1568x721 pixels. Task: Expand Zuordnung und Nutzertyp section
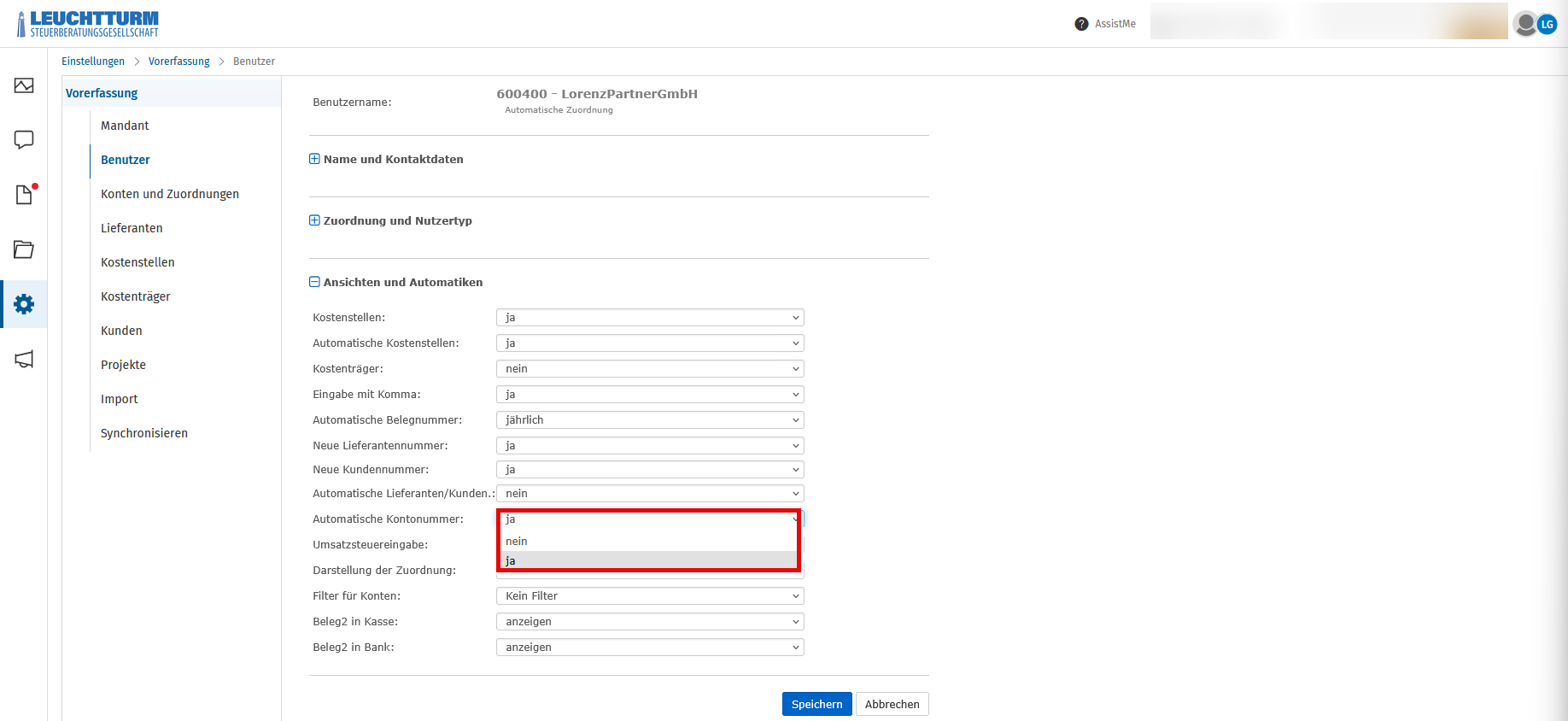[x=314, y=220]
